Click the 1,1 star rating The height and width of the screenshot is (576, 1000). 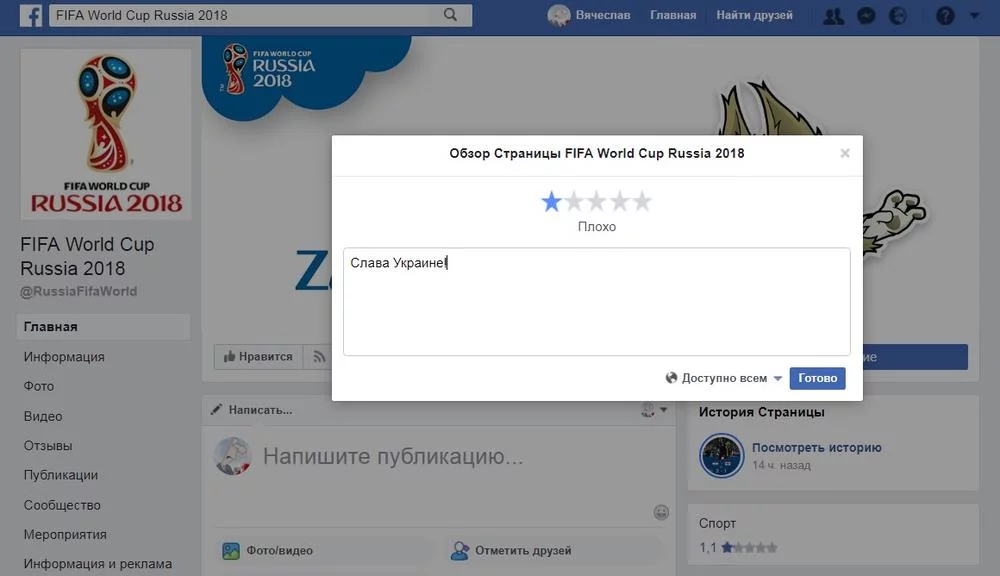click(738, 547)
